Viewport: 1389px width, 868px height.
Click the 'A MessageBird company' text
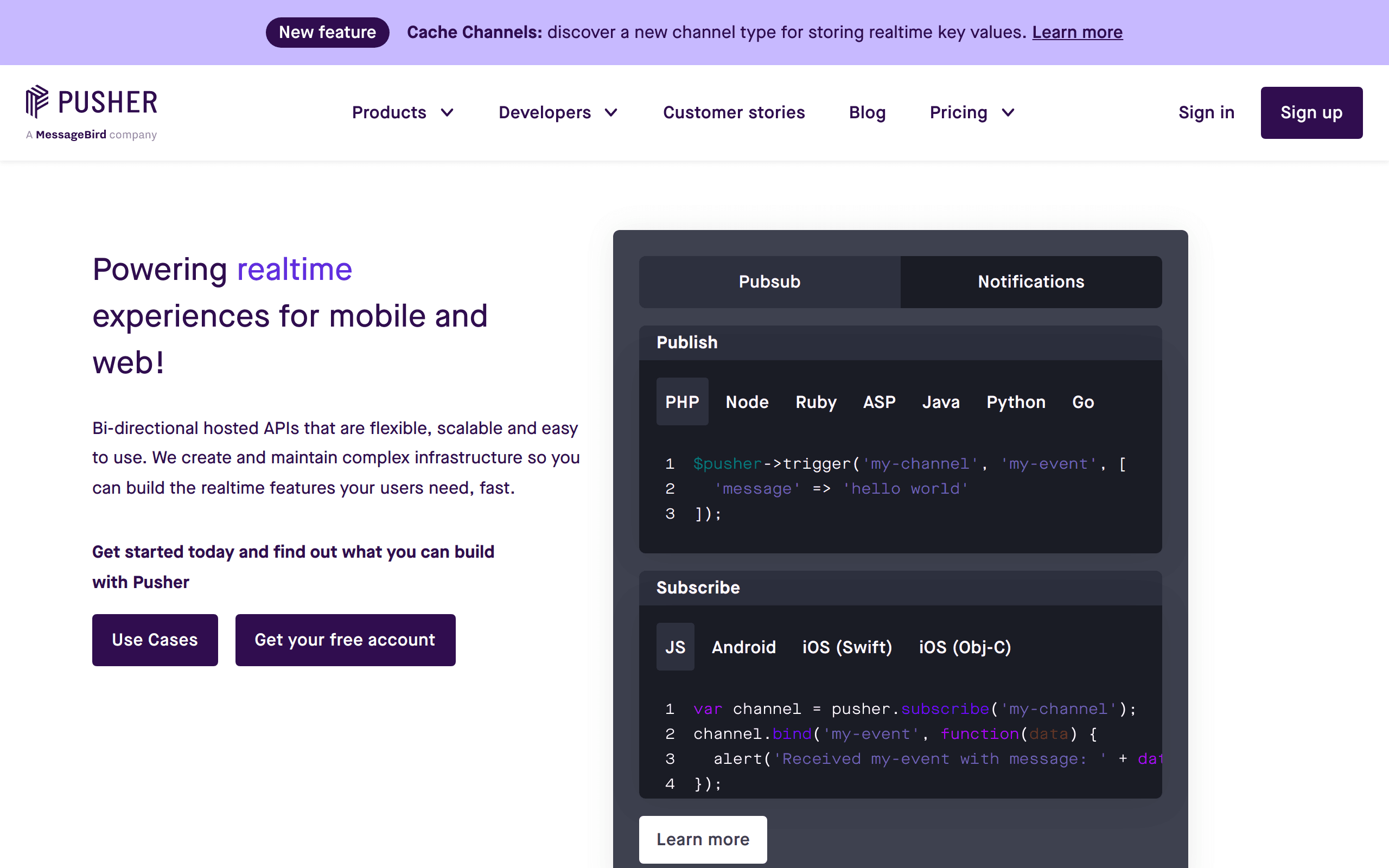(91, 135)
